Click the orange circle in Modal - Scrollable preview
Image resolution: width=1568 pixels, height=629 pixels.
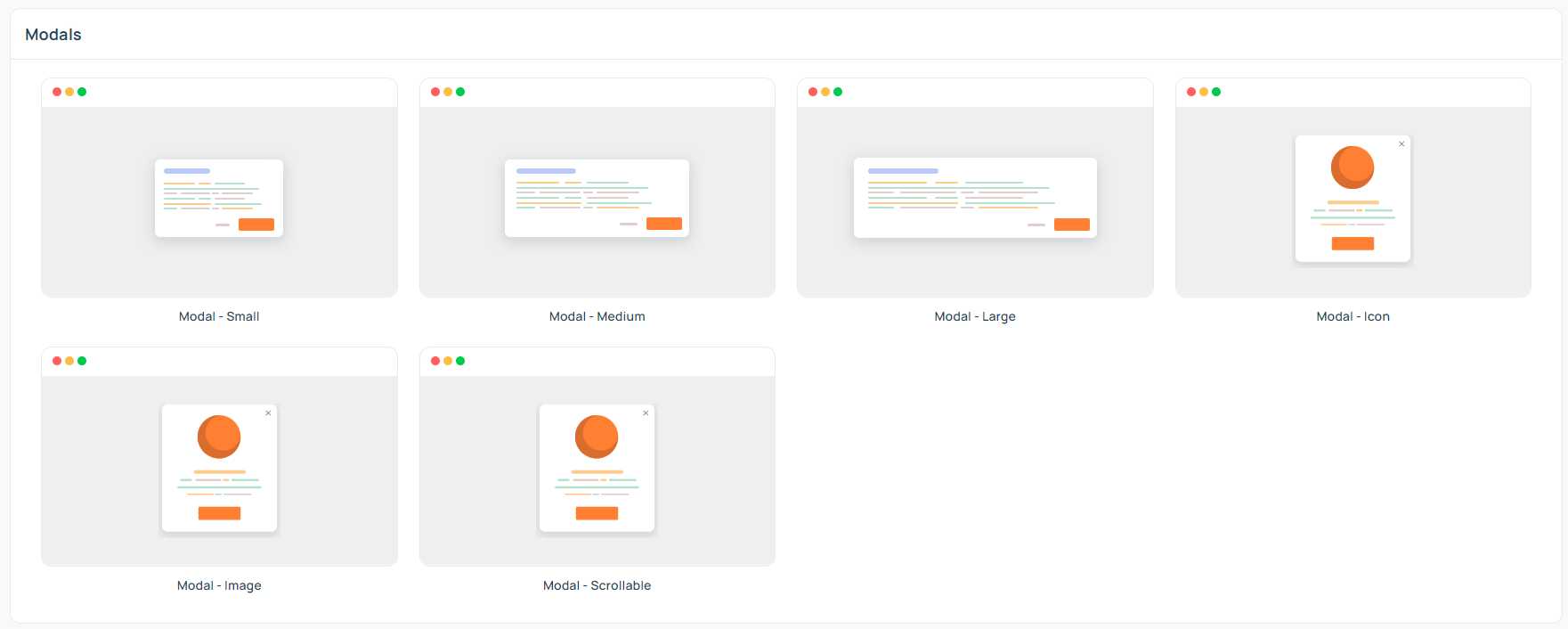coord(597,437)
